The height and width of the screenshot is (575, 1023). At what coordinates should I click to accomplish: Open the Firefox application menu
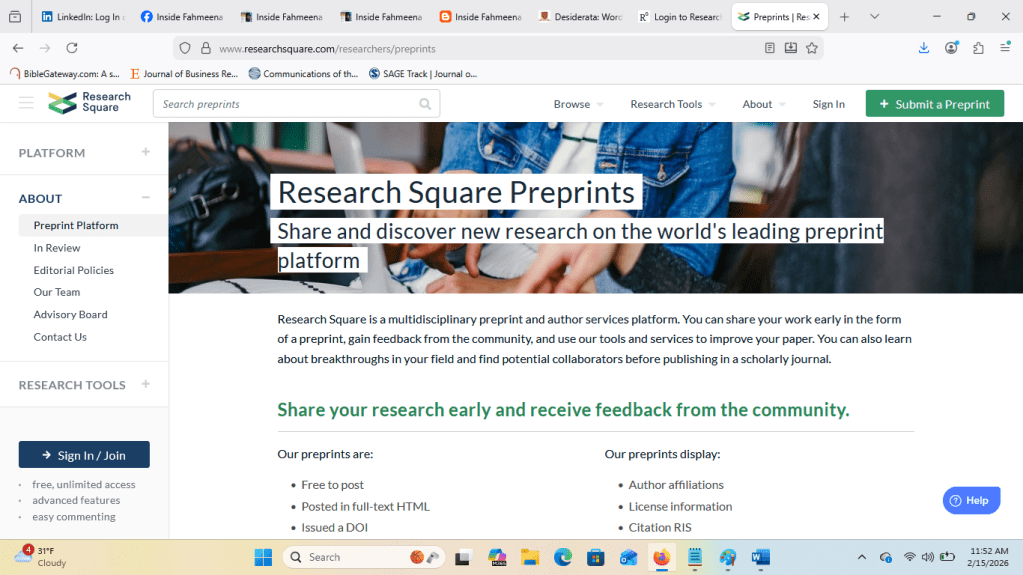click(x=1005, y=47)
